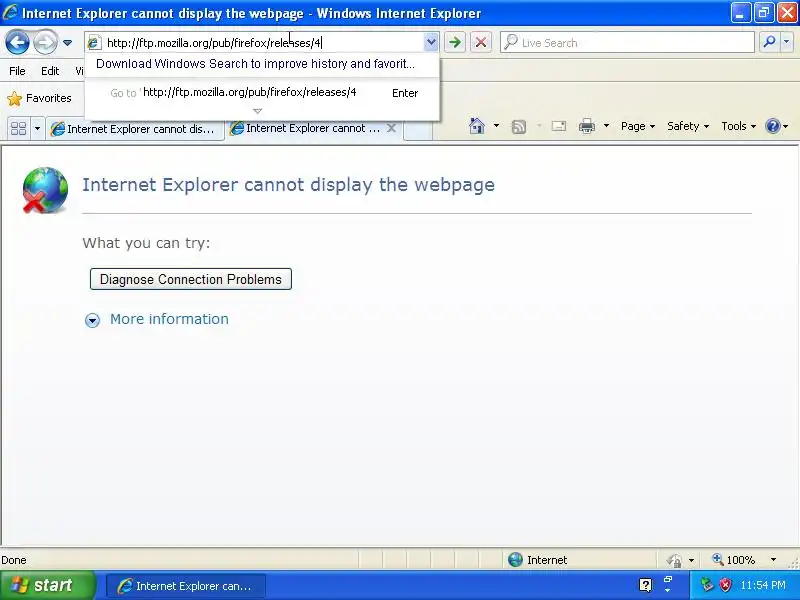Screen dimensions: 800x600
Task: Open the File menu
Action: click(x=17, y=71)
